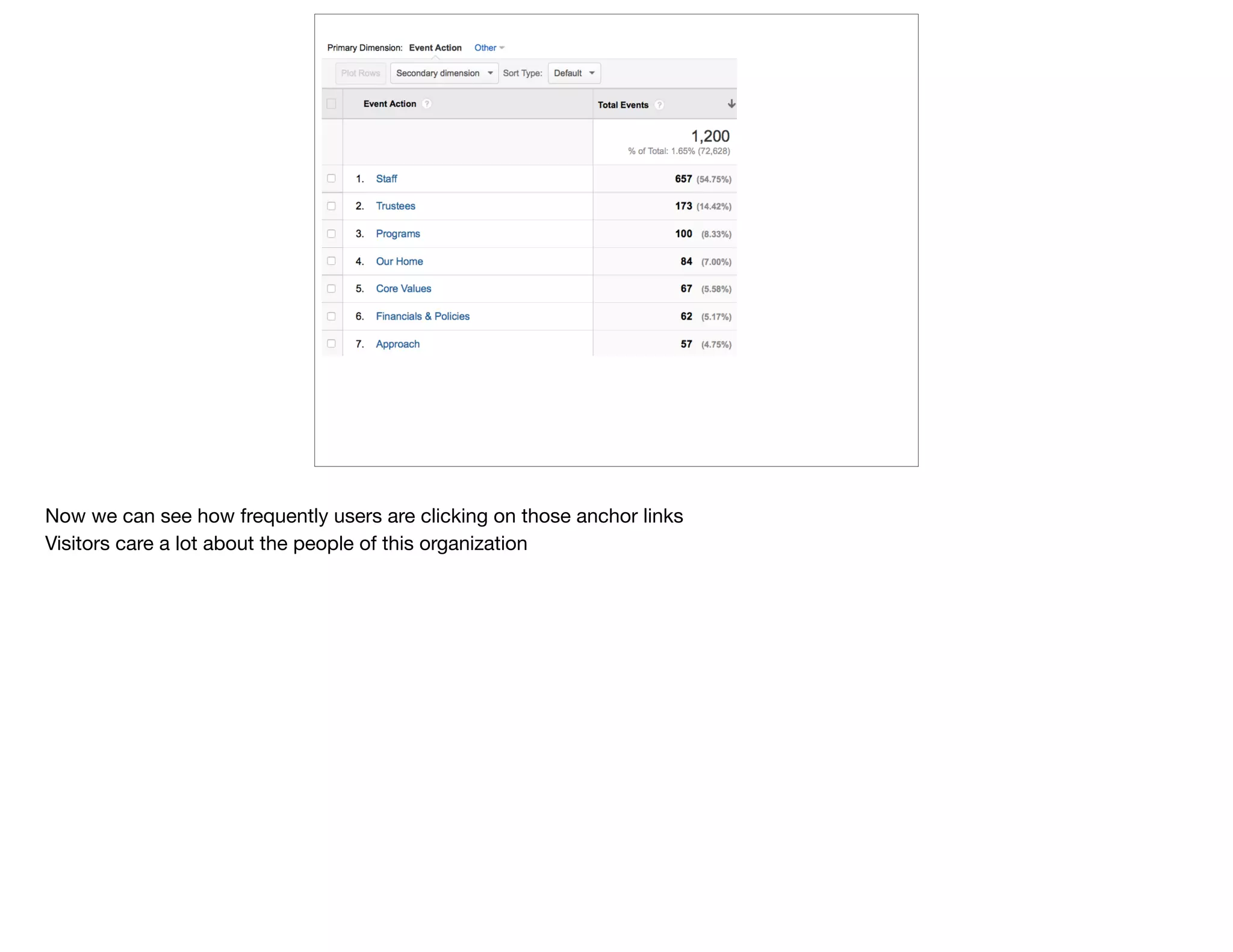This screenshot has width=1233, height=952.
Task: Check the box for the Staff row
Action: pos(331,178)
